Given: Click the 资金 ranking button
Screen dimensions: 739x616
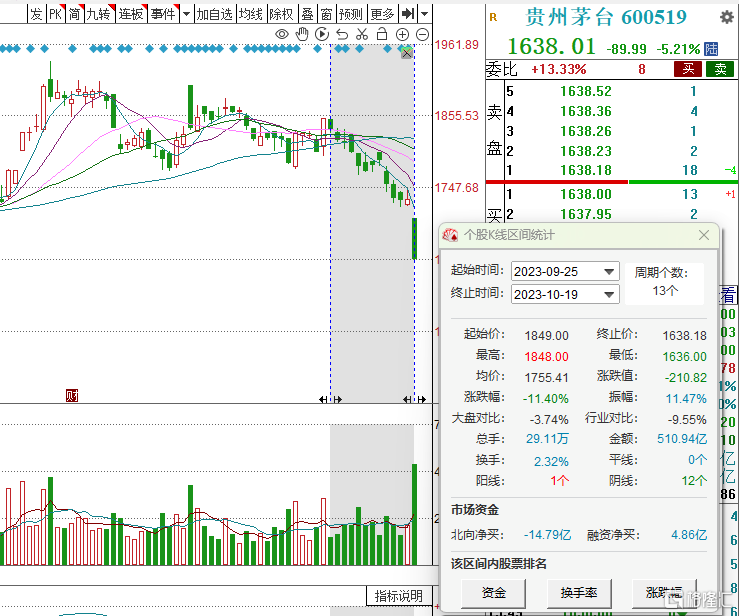Looking at the screenshot, I should [493, 593].
